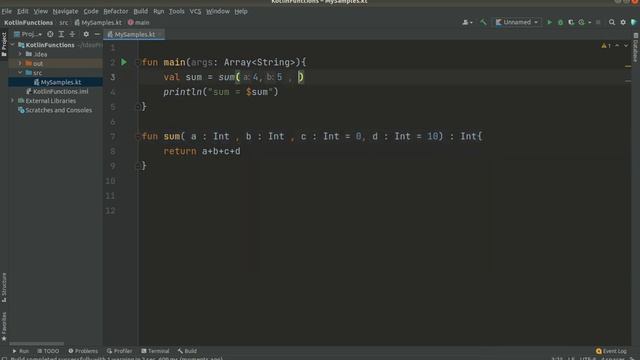Image resolution: width=640 pixels, height=360 pixels.
Task: Open the Window menu
Action: [x=218, y=11]
